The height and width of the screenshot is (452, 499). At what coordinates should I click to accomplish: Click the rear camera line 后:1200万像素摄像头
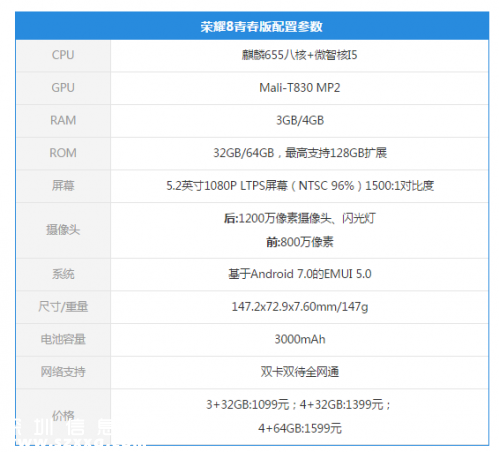click(x=300, y=218)
